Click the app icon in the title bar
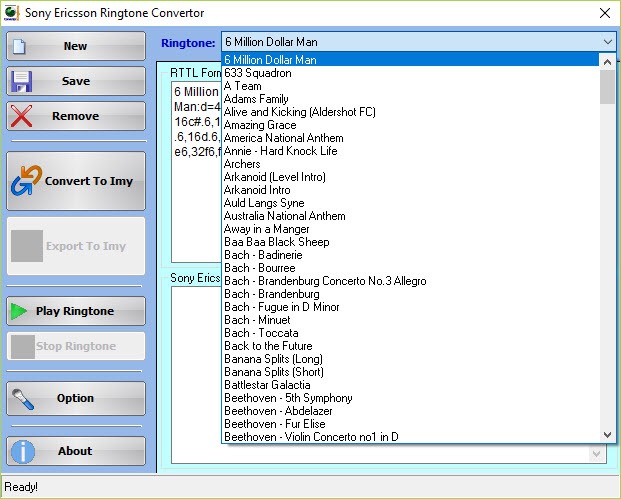 11,13
